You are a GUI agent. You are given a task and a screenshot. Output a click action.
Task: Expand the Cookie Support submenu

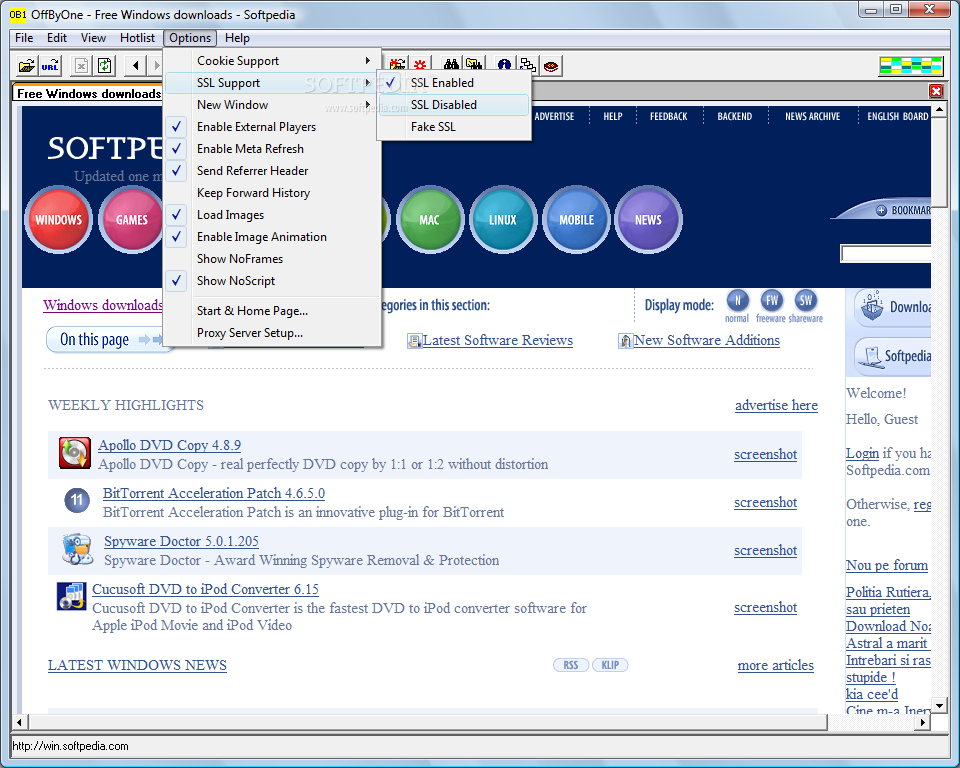click(x=272, y=61)
